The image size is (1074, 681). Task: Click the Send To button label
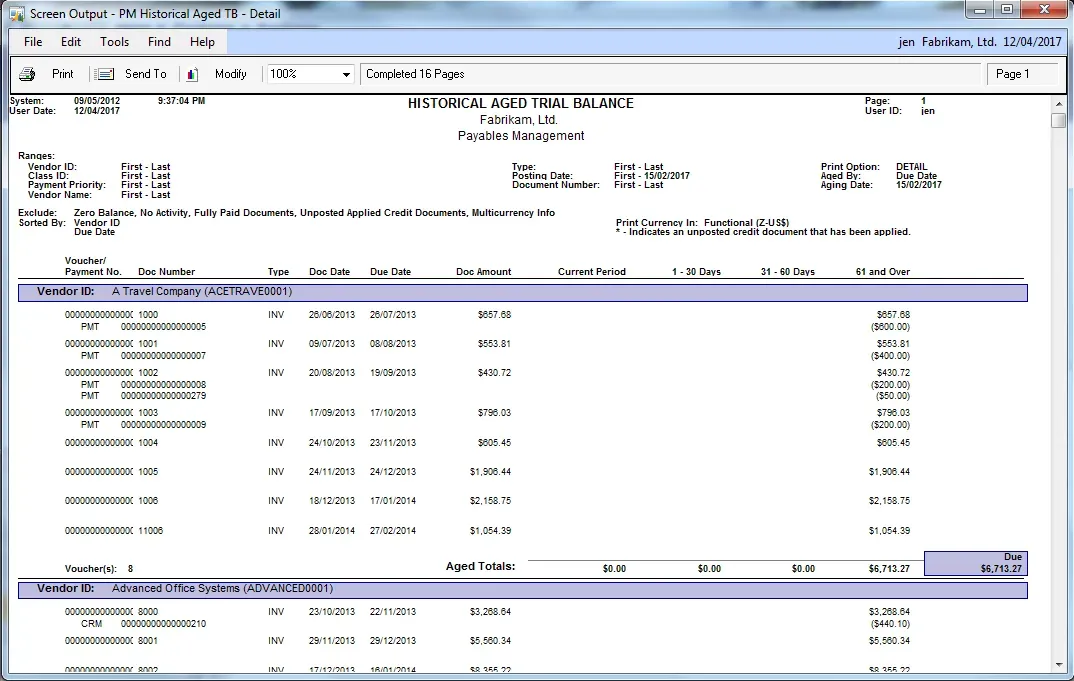pos(145,74)
